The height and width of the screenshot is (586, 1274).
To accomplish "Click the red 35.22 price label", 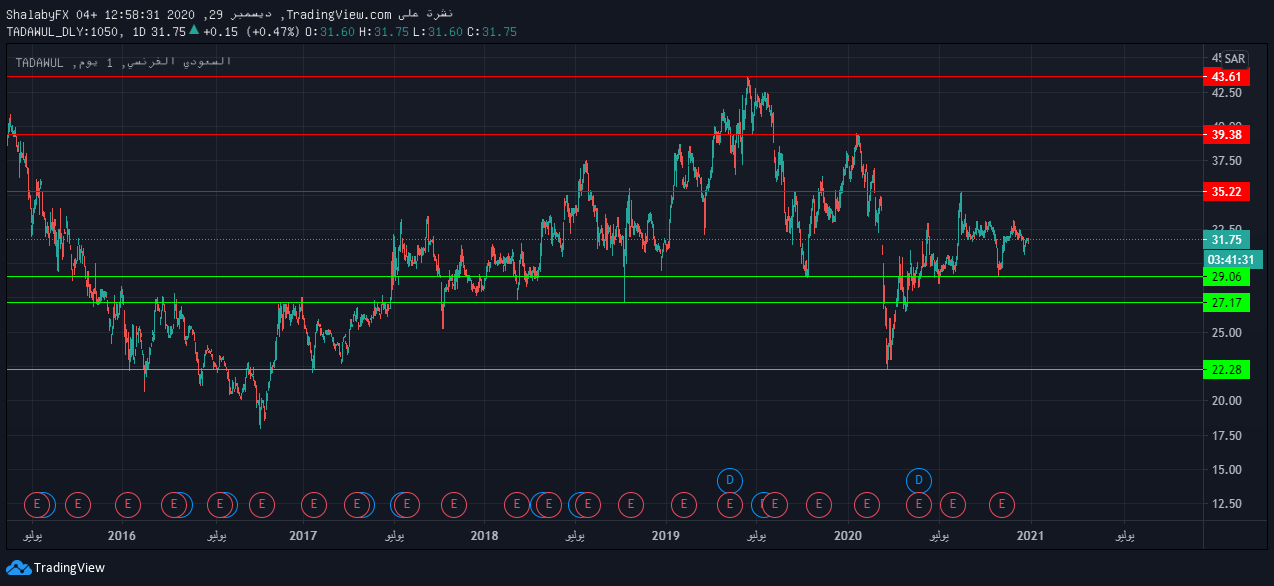I will [1226, 191].
